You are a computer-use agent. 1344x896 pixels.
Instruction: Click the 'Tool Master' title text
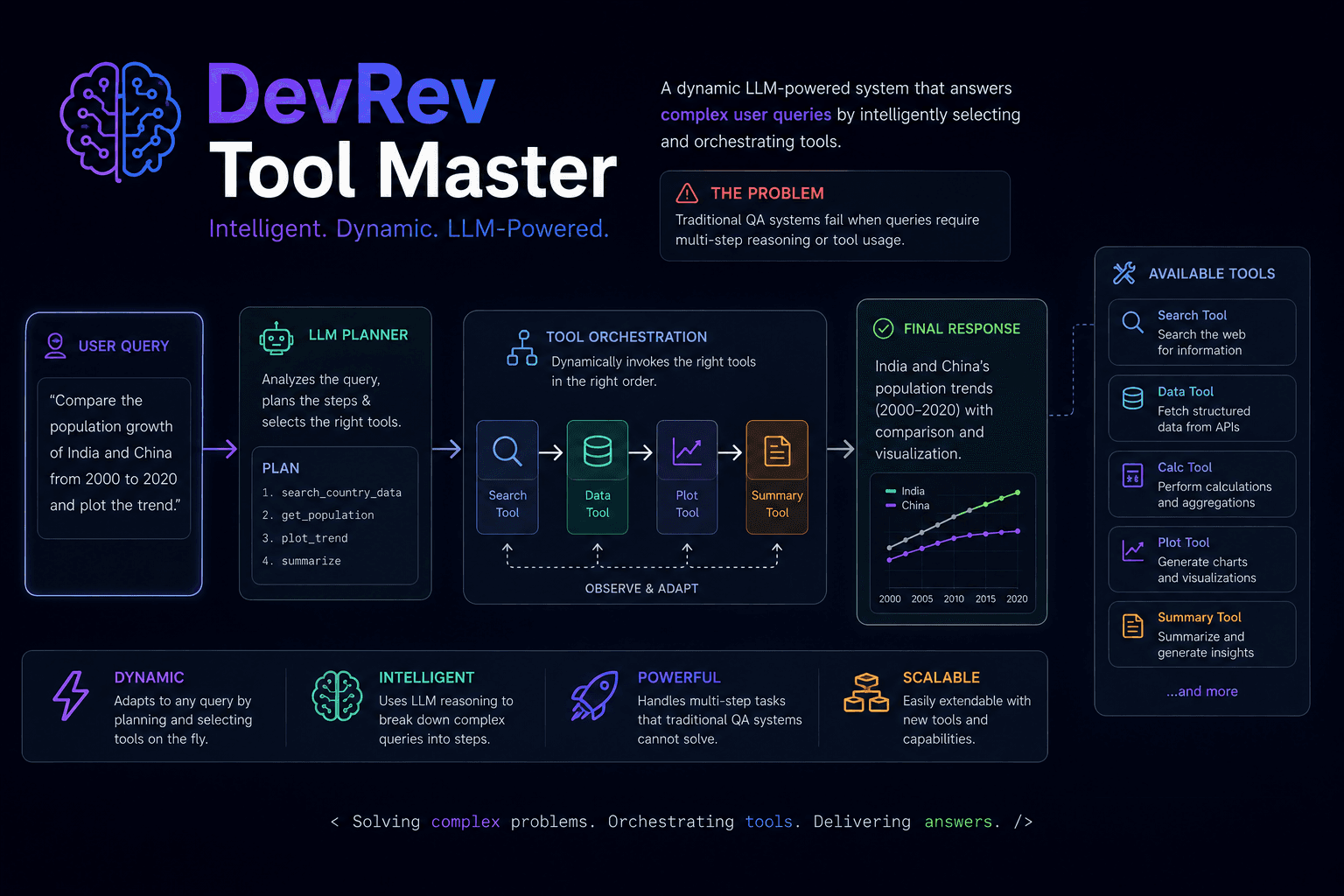[x=413, y=171]
